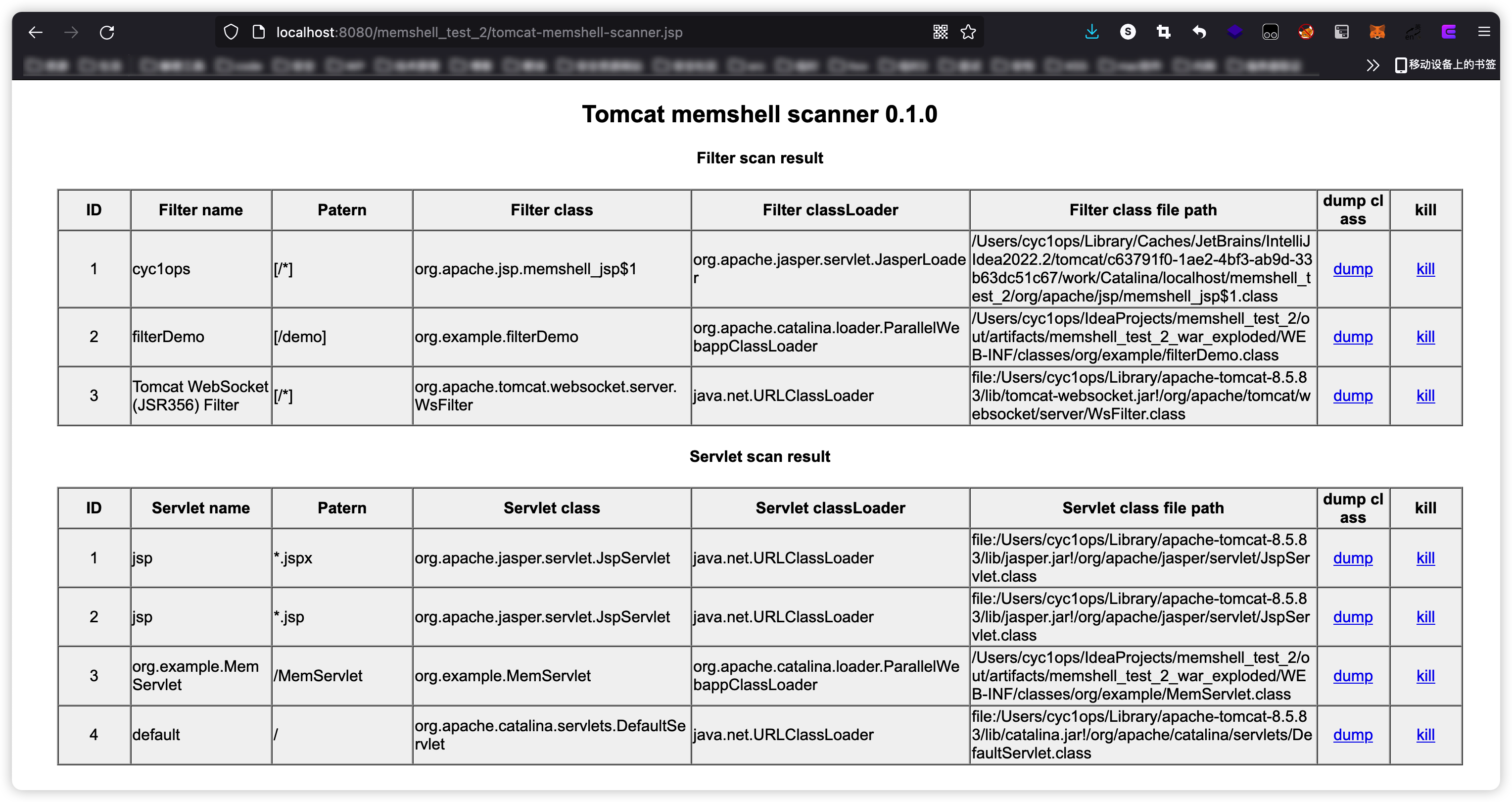Click the Filter name column header
1512x802 pixels.
tap(201, 210)
